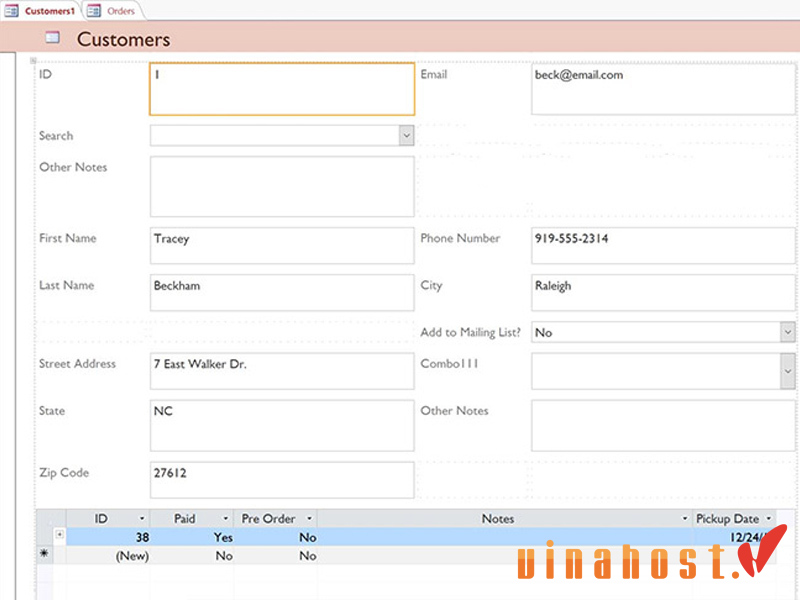Click the Pre Order cell in order 38 row

276,537
